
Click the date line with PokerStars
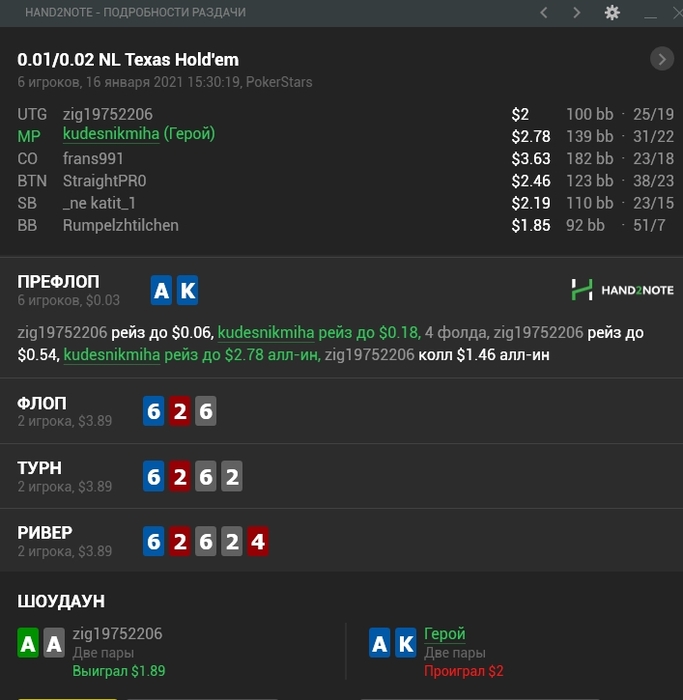click(165, 82)
